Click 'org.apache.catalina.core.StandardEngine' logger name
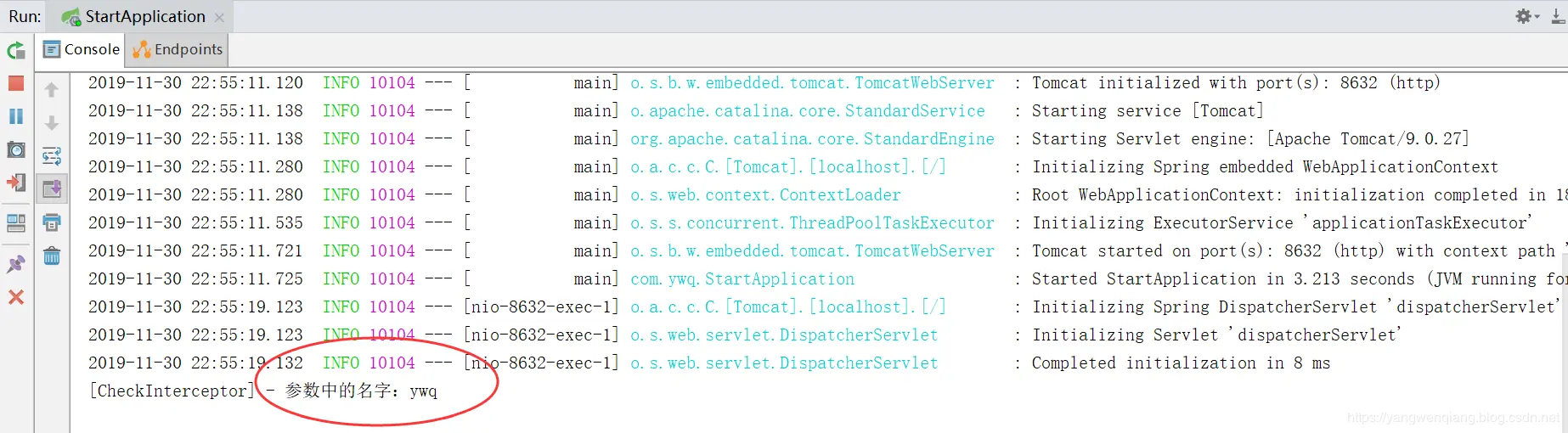1568x433 pixels. coord(812,138)
